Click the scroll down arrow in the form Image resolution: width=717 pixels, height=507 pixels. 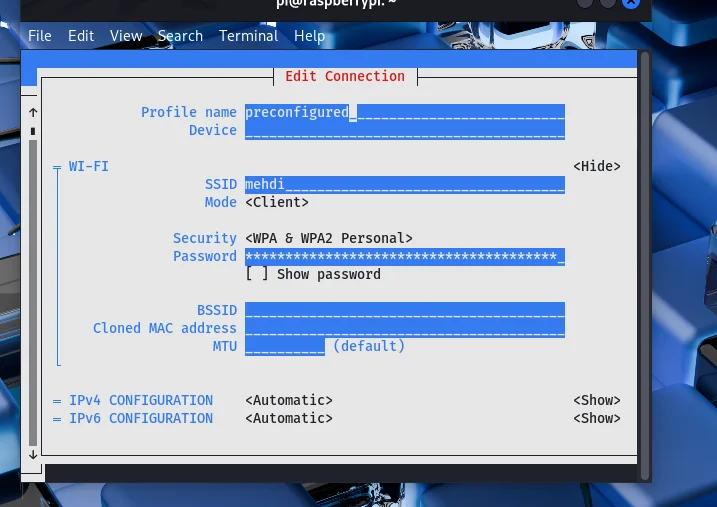click(33, 453)
